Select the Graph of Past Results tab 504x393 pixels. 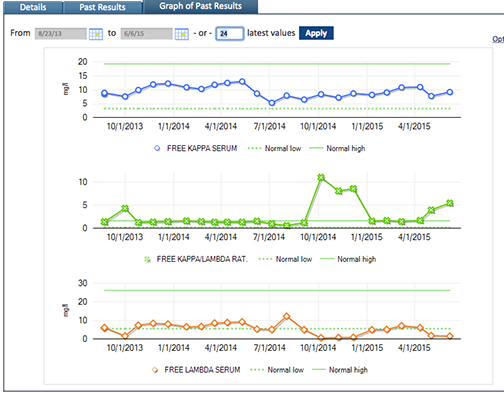[x=200, y=6]
